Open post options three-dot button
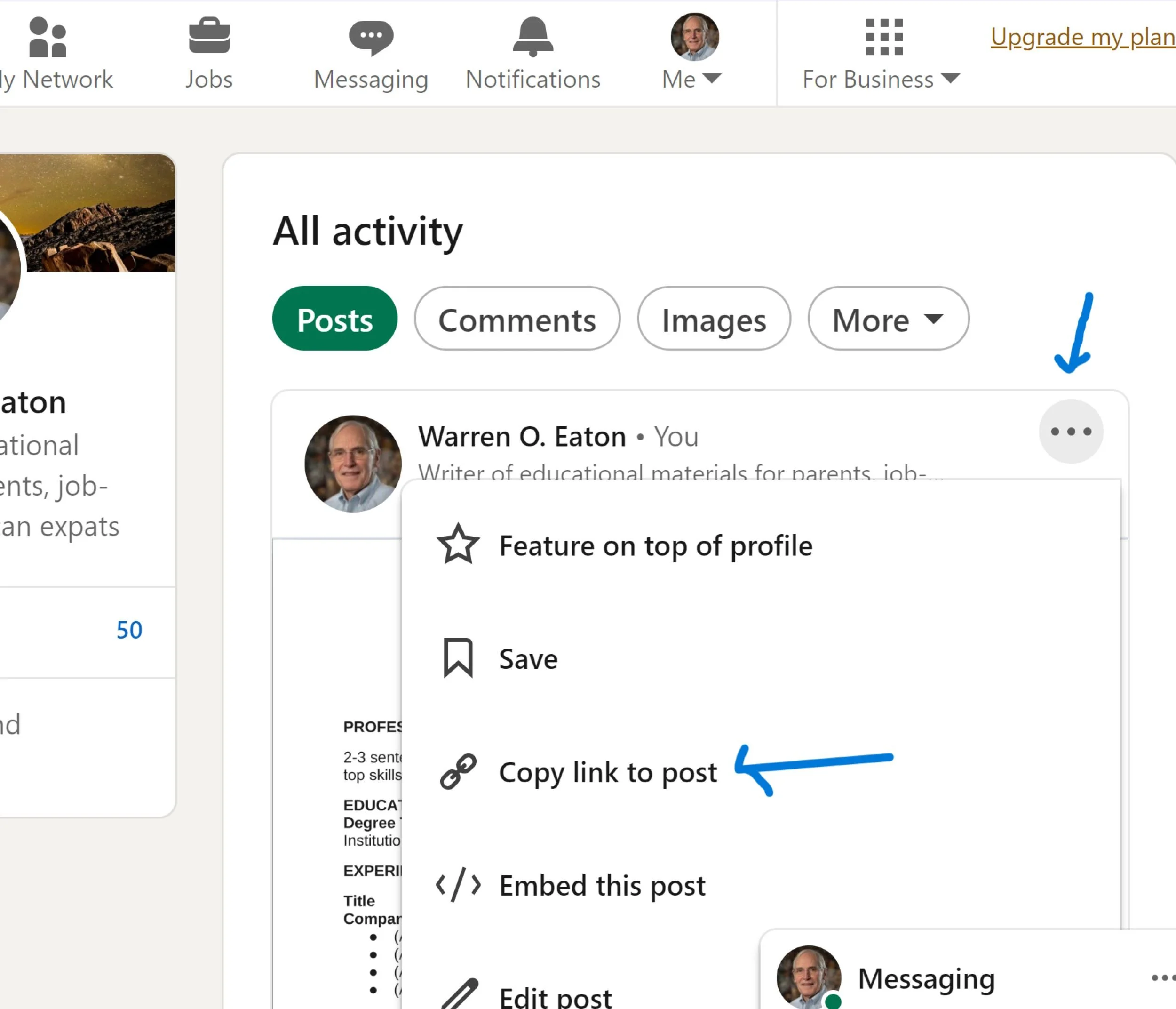Viewport: 1176px width, 1009px height. pos(1071,432)
